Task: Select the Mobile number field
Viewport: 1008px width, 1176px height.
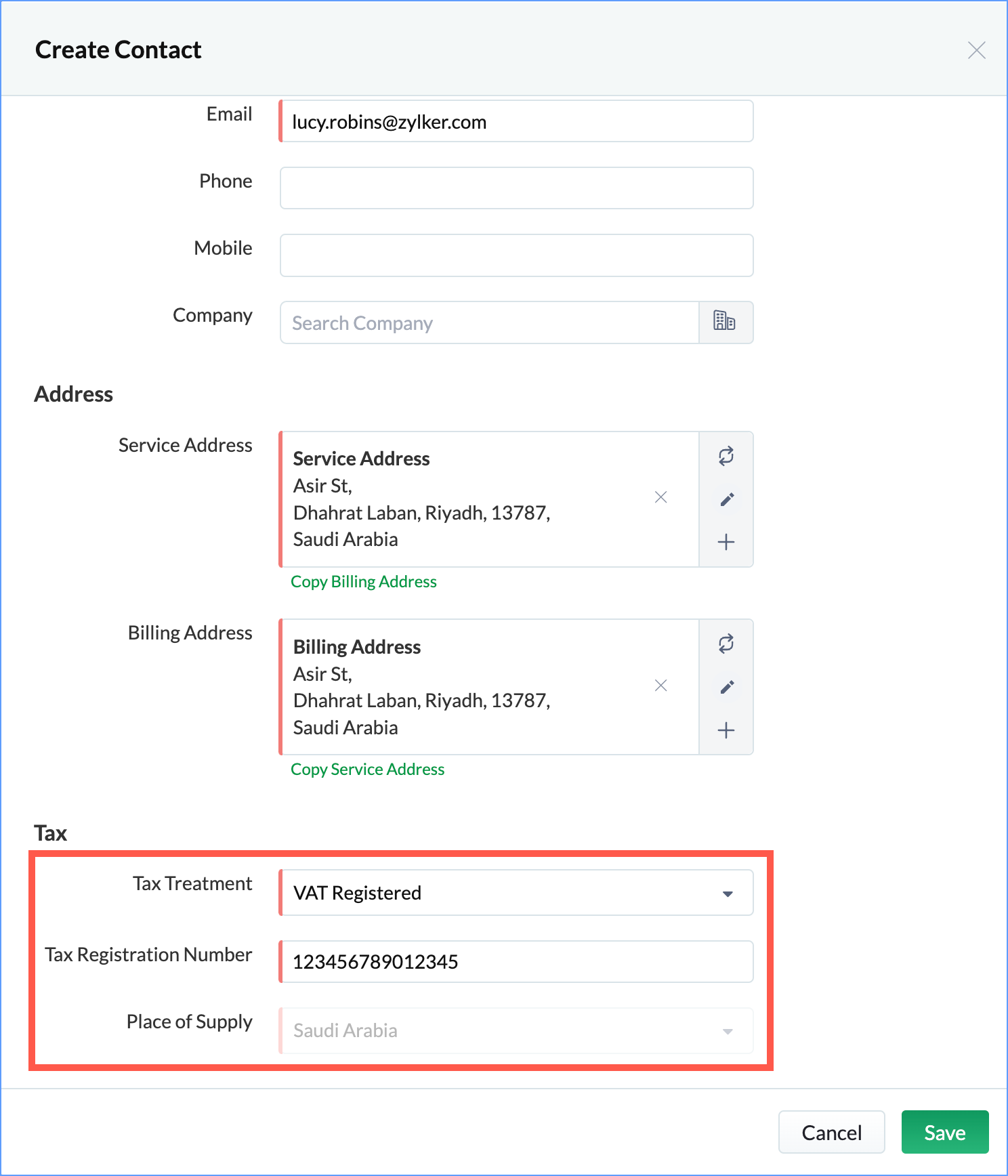Action: tap(517, 255)
